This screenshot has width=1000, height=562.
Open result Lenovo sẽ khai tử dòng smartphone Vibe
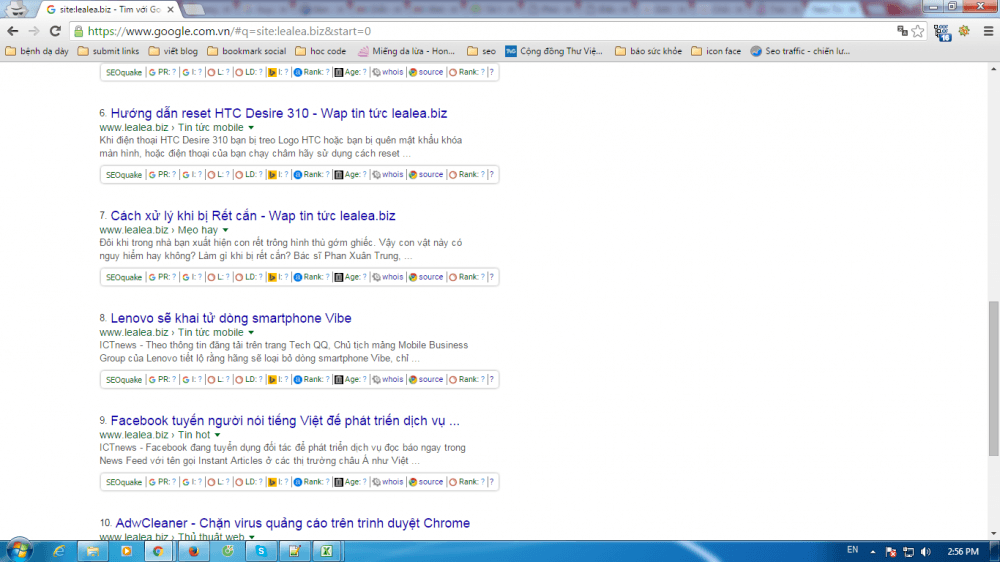coord(231,318)
